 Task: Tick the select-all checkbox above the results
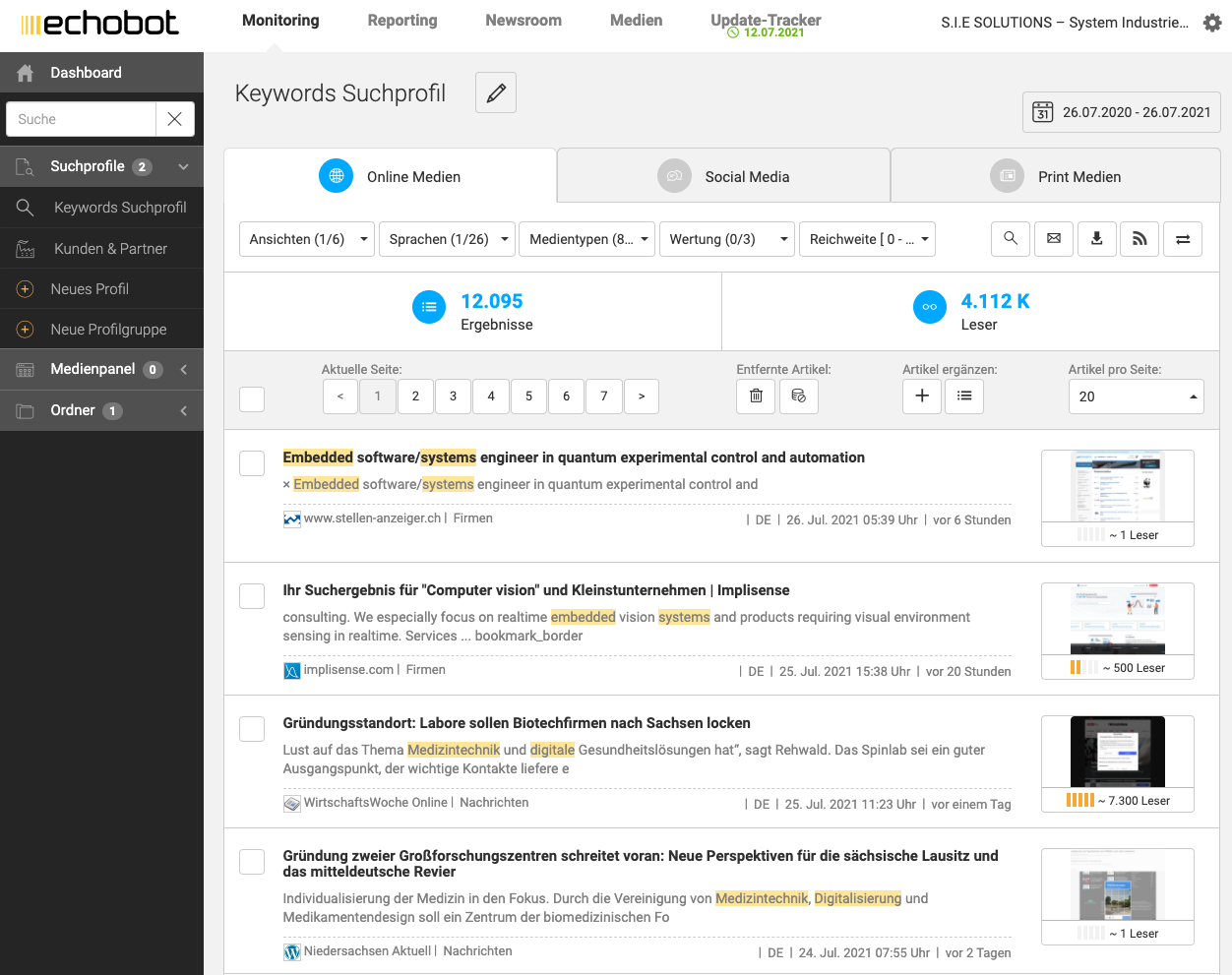(x=252, y=398)
